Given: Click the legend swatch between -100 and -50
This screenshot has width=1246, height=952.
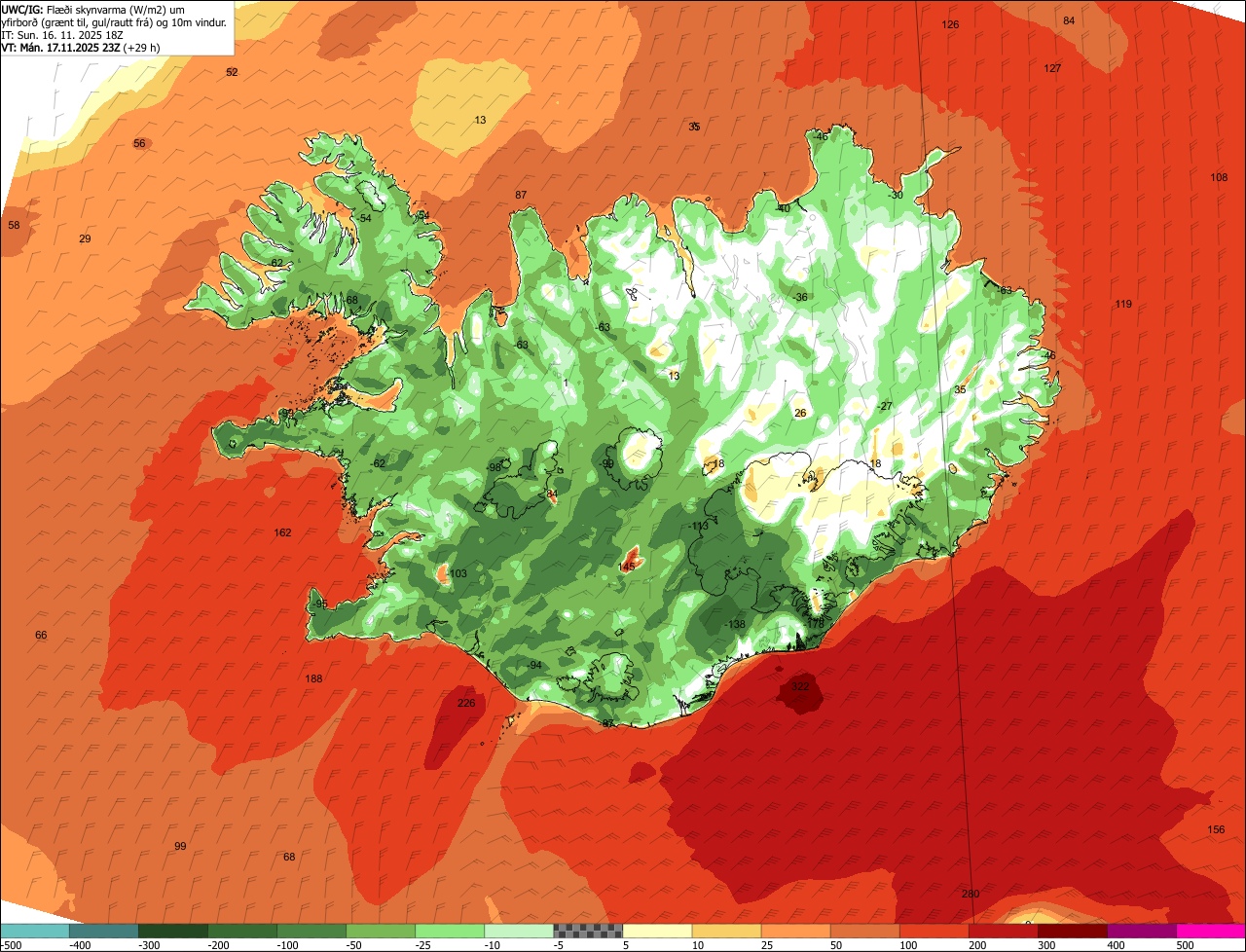Looking at the screenshot, I should click(311, 931).
